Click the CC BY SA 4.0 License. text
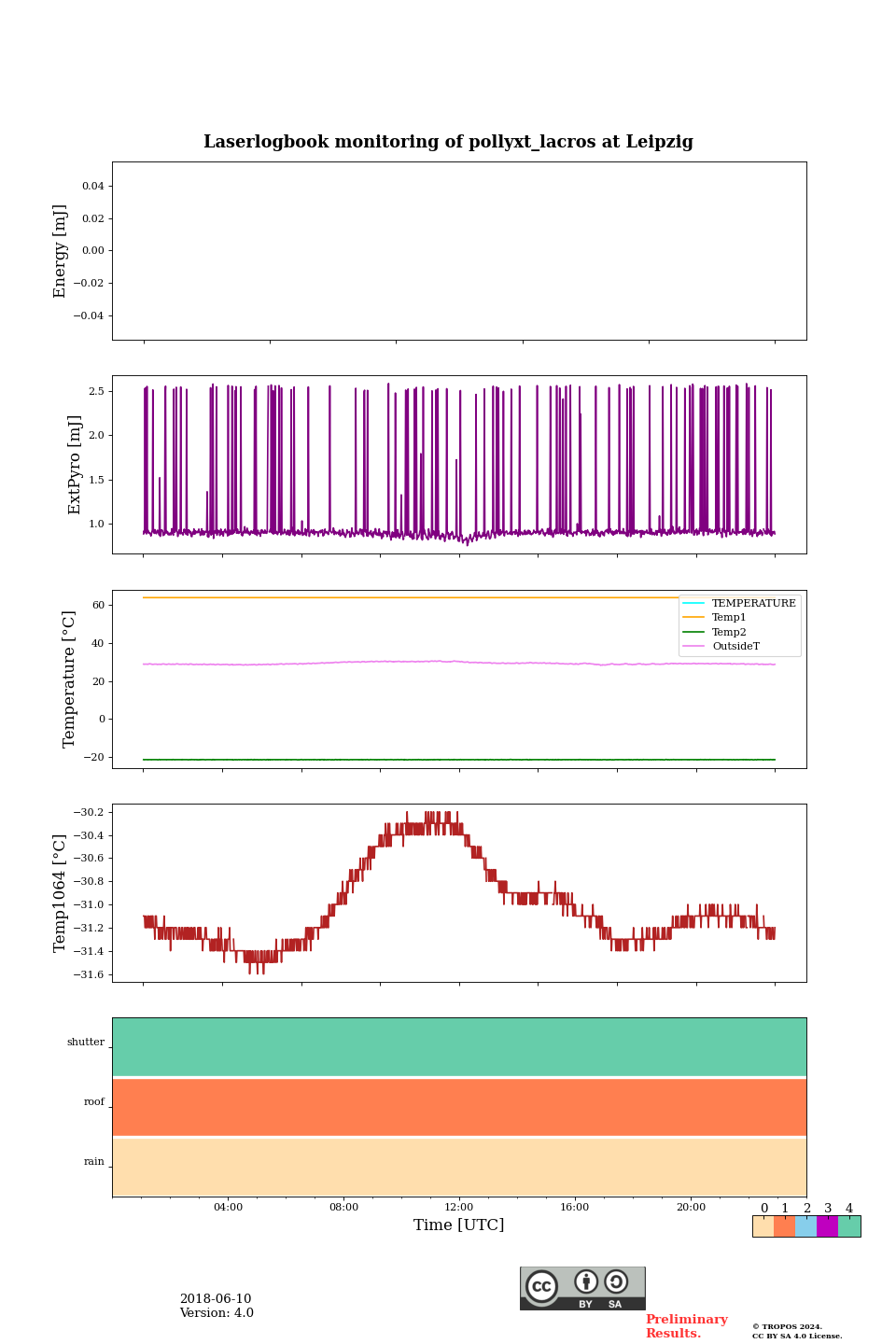 (x=797, y=1336)
